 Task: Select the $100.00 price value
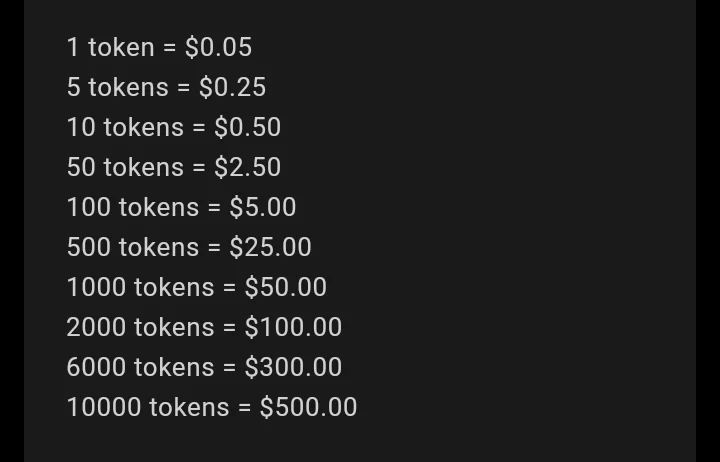(293, 327)
